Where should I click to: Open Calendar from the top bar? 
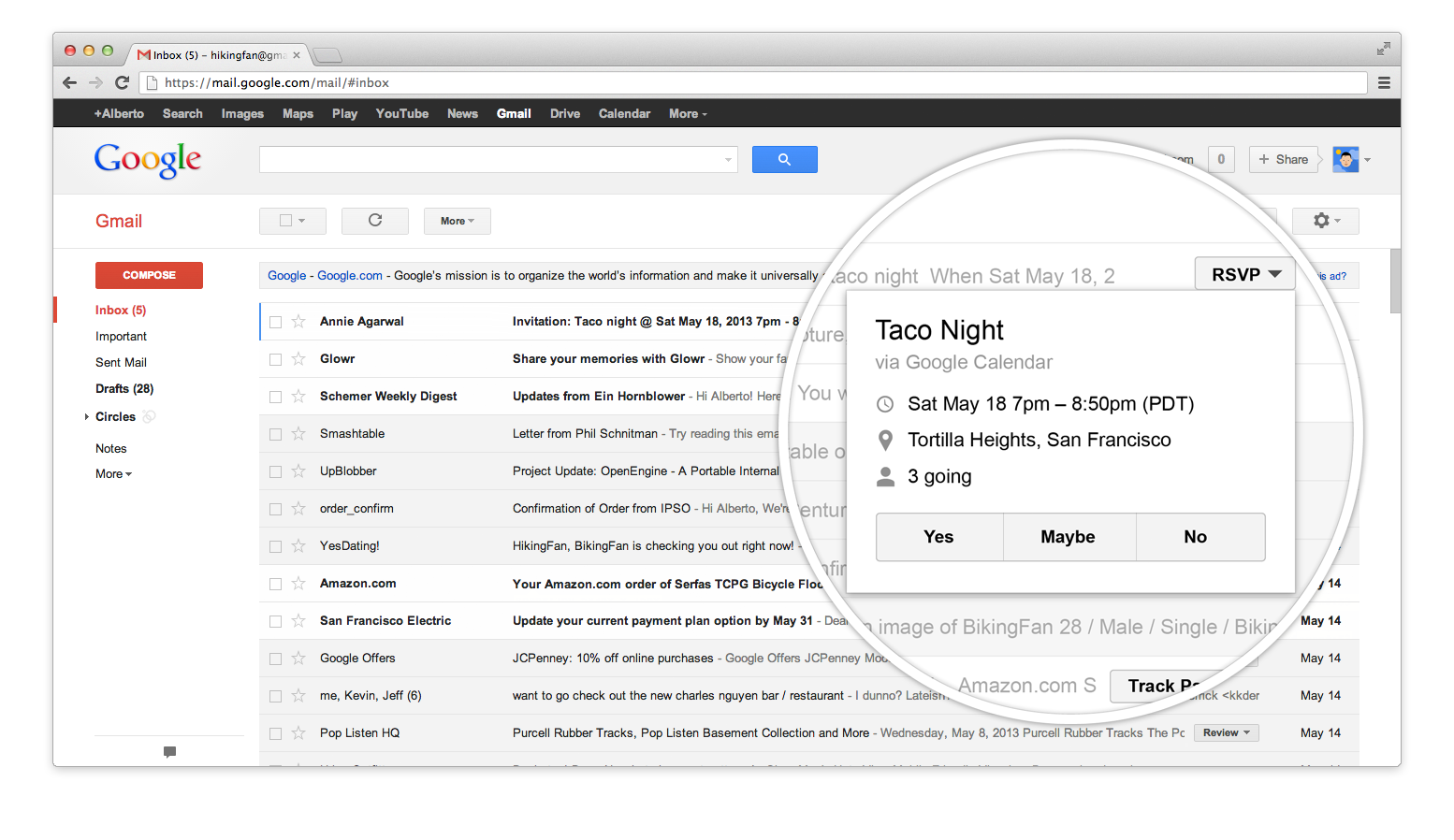(624, 114)
